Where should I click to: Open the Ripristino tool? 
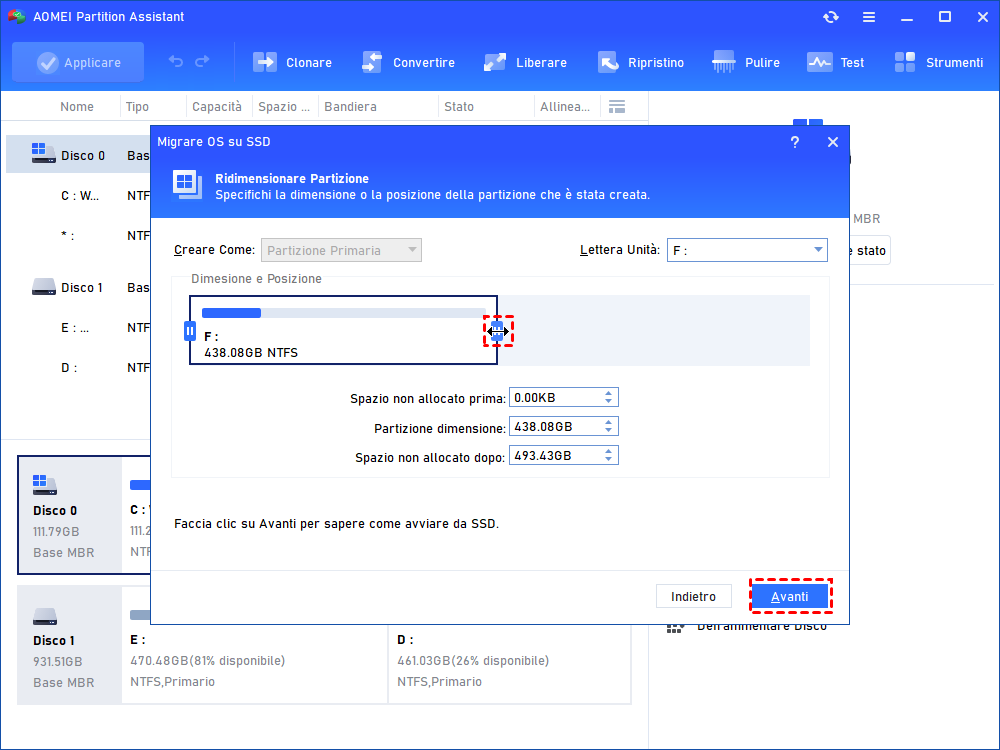point(640,62)
